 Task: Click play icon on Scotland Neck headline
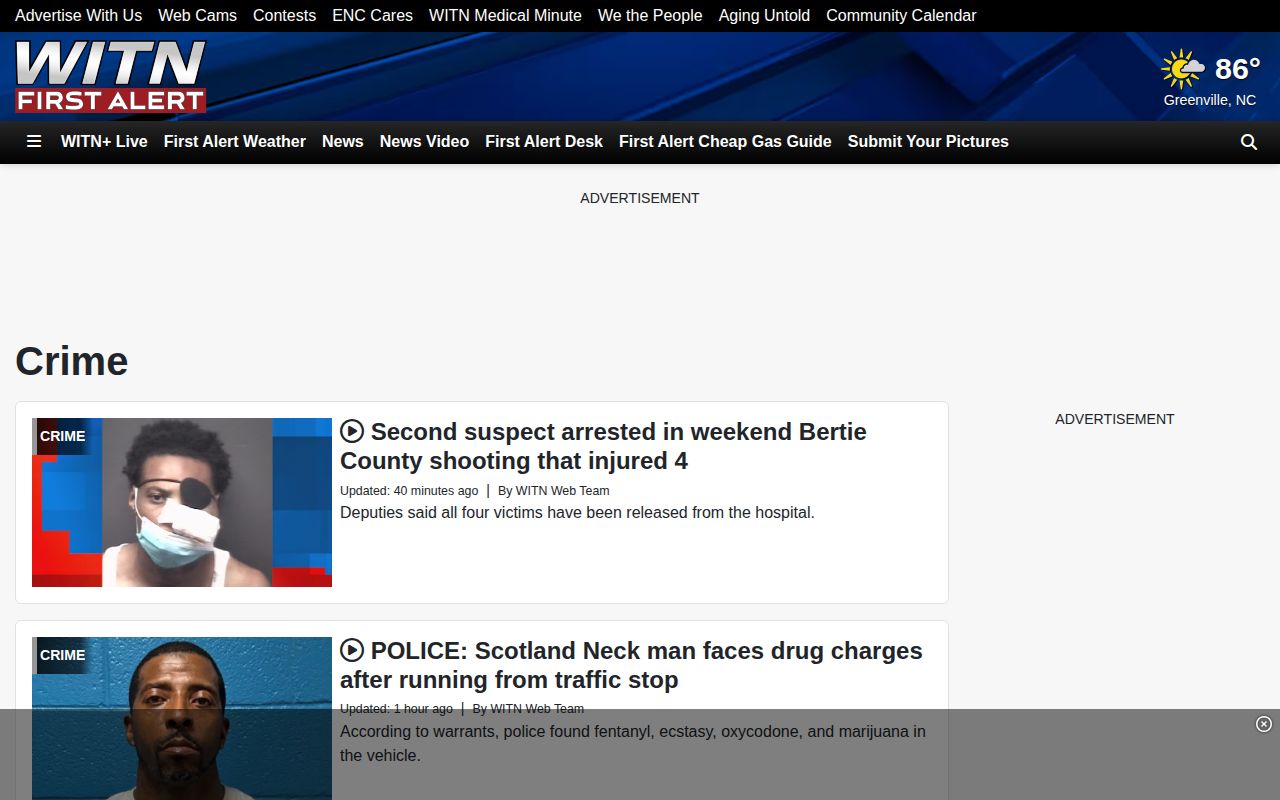tap(352, 650)
